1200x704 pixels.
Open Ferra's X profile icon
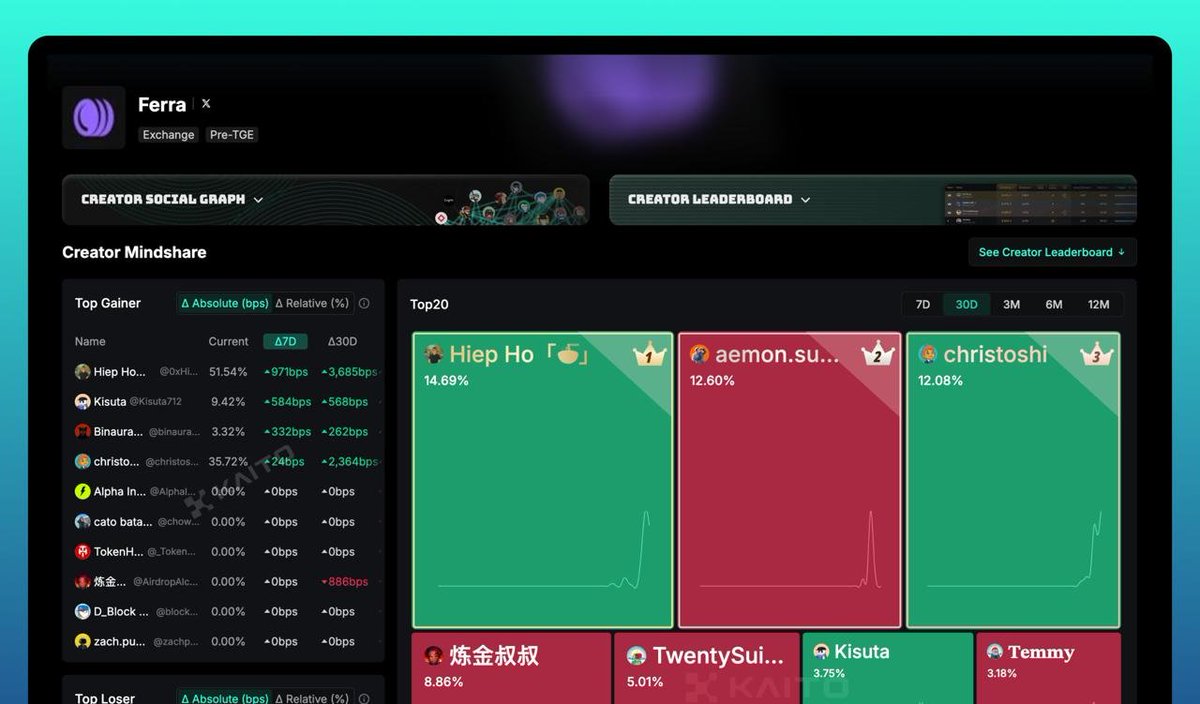tap(206, 104)
